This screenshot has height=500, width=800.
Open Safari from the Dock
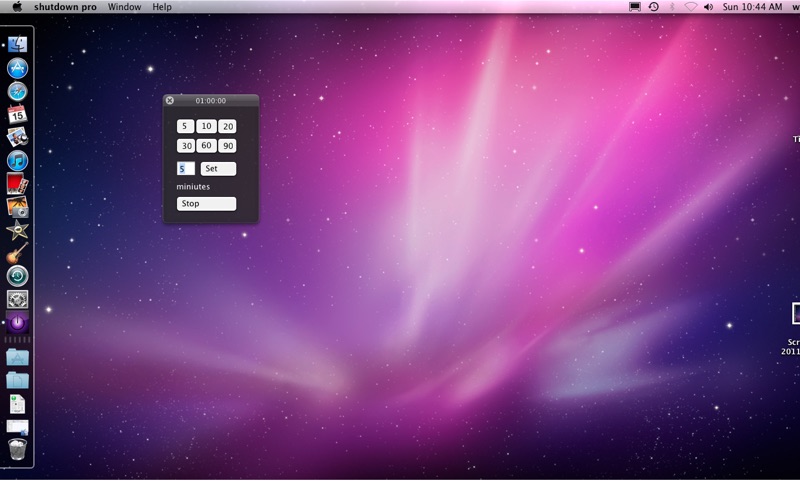[x=17, y=91]
